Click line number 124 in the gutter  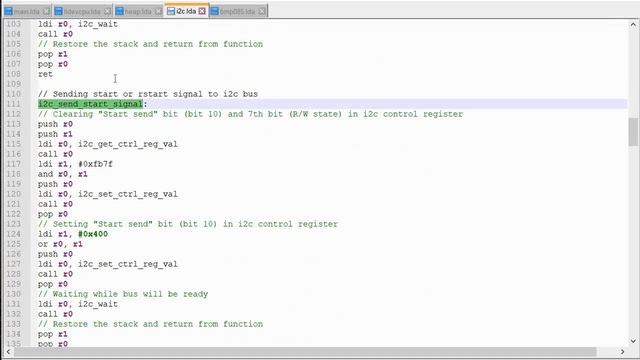(13, 234)
